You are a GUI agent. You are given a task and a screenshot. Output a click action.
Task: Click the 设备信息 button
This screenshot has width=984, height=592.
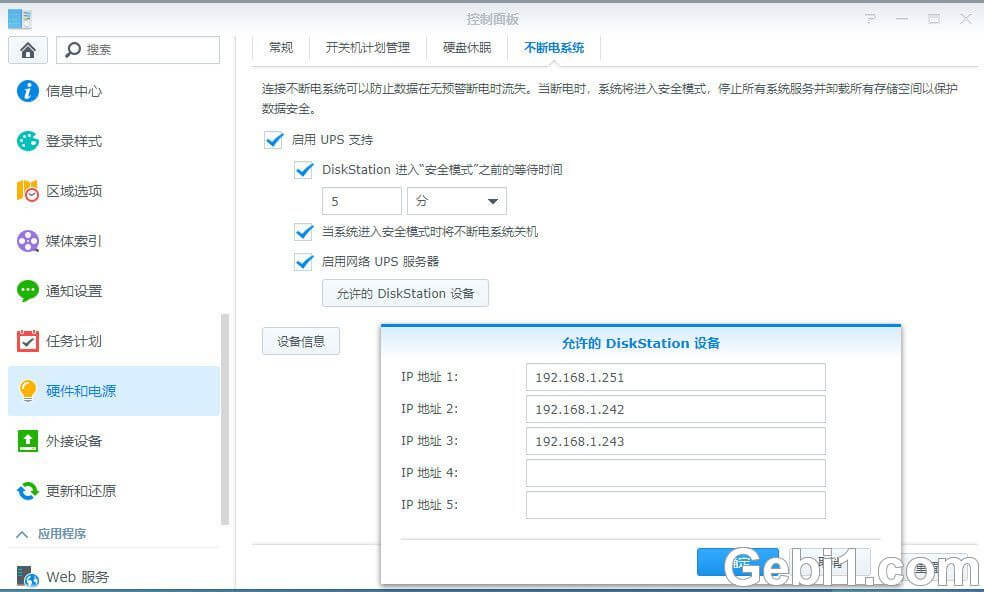tap(301, 341)
